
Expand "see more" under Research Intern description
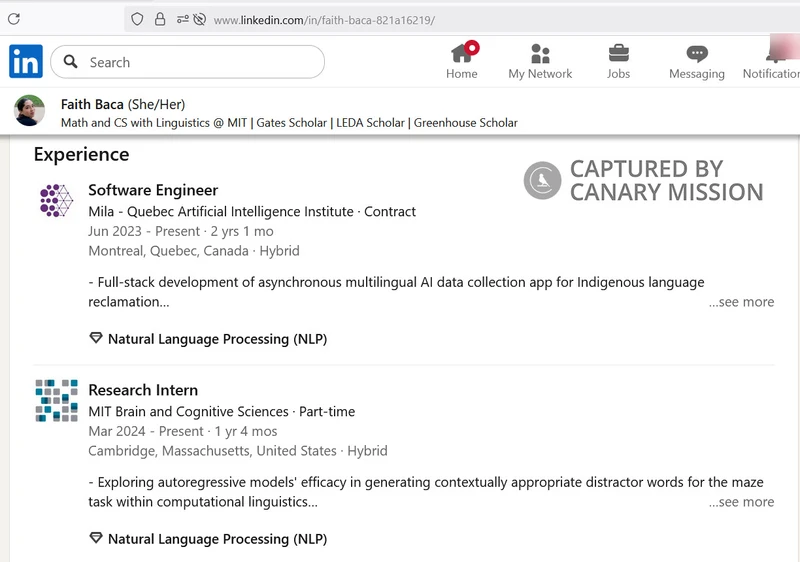(741, 502)
